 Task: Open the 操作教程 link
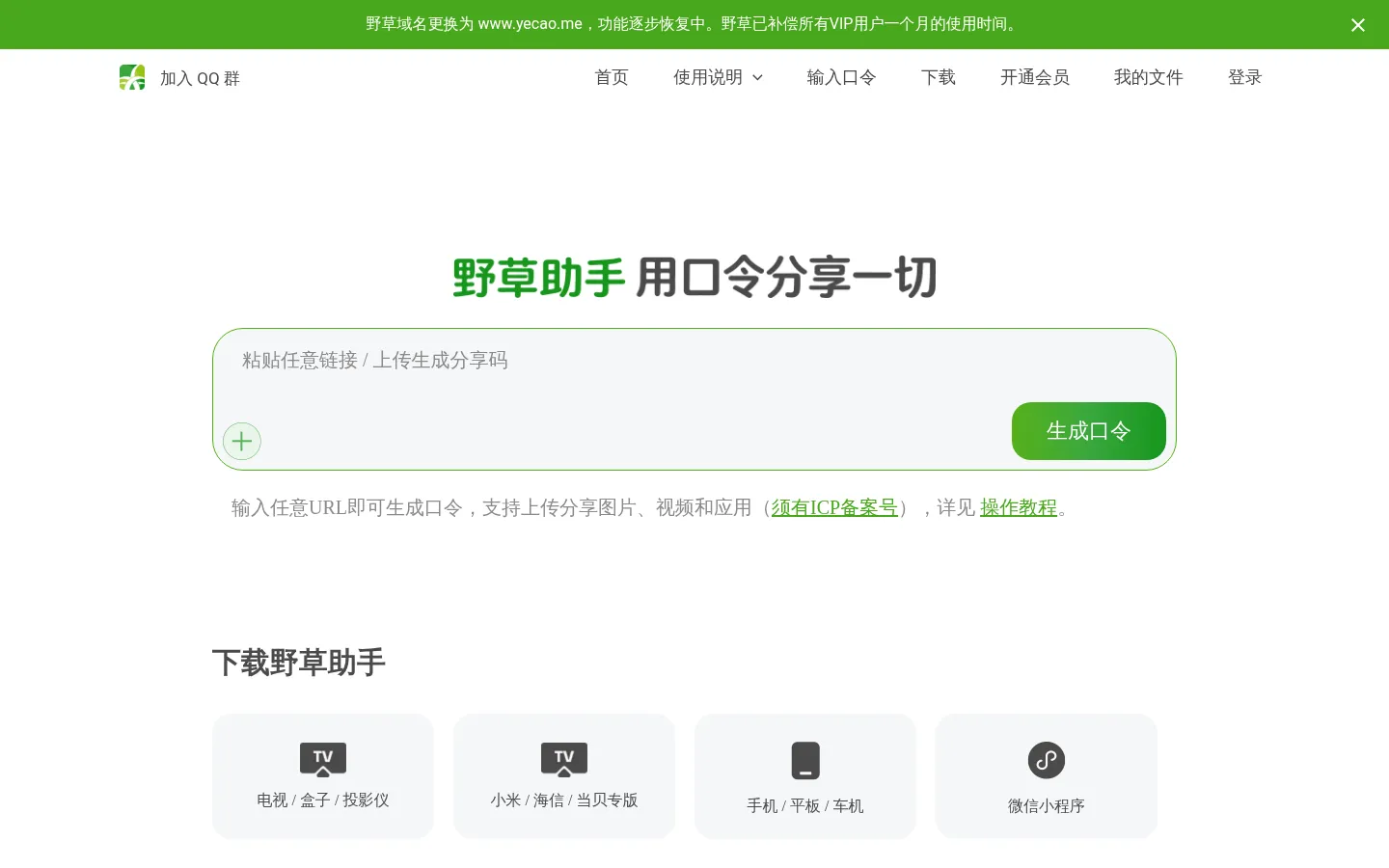coord(1019,507)
